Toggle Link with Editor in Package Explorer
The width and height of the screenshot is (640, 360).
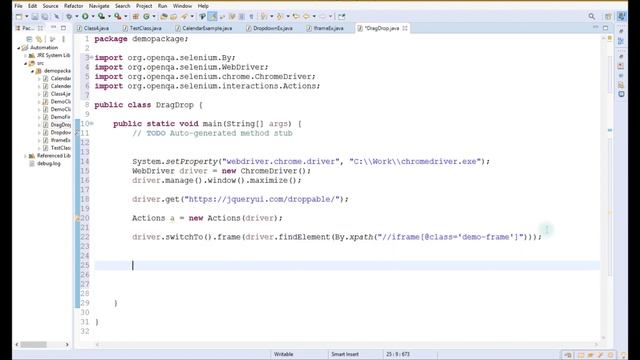(x=39, y=39)
